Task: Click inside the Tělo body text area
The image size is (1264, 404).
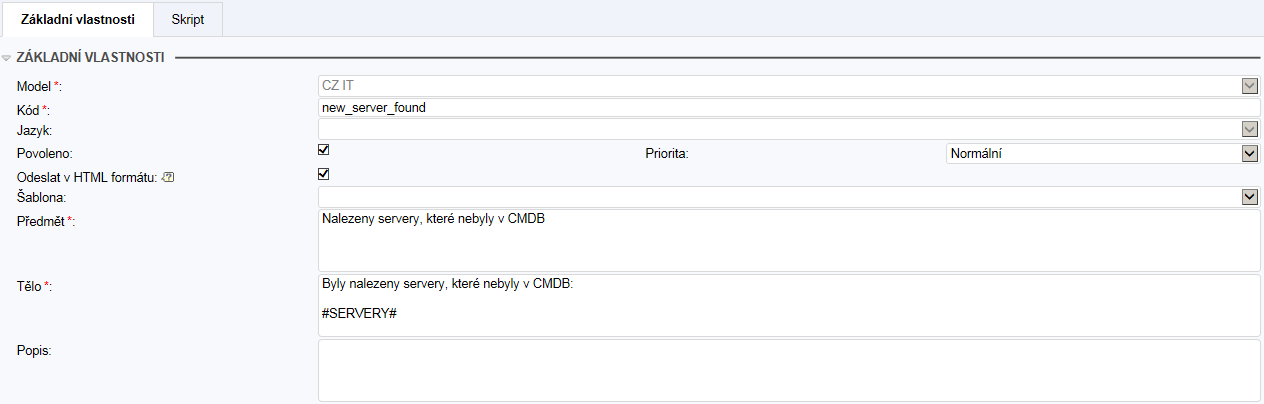Action: (788, 304)
